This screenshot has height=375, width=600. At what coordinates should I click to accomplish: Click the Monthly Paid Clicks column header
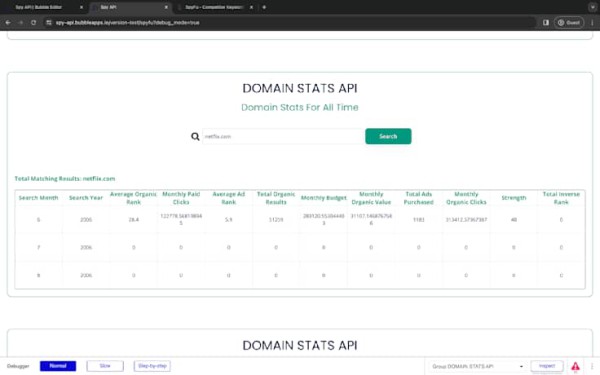click(181, 198)
